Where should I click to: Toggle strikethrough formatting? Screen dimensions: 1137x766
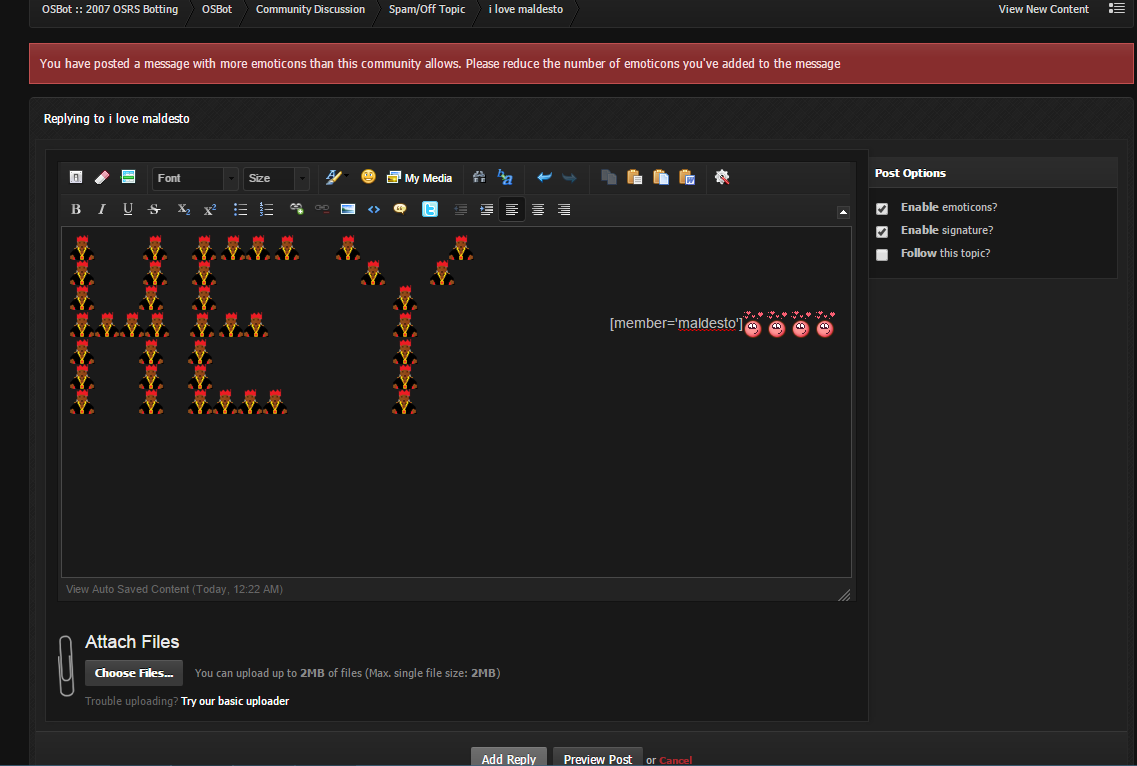coord(154,210)
